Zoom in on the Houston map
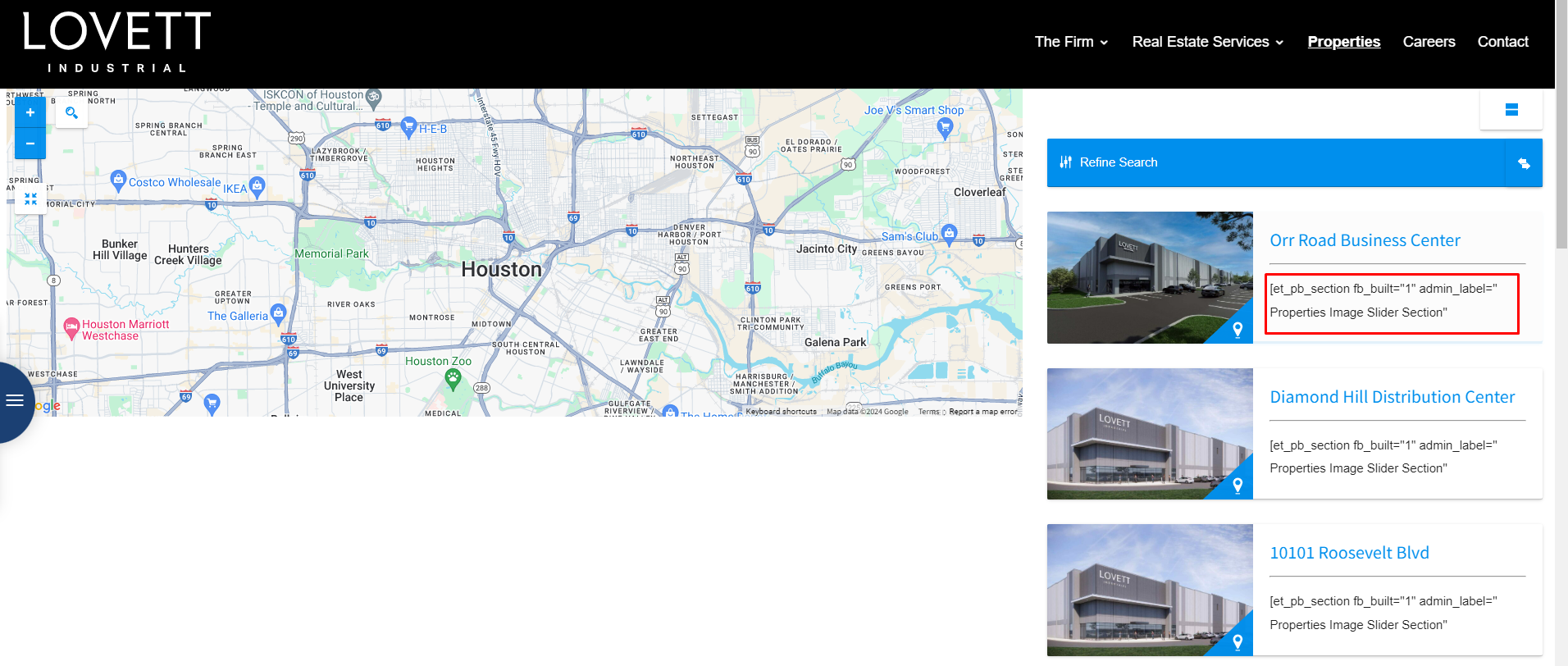The width and height of the screenshot is (1568, 666). click(x=30, y=113)
